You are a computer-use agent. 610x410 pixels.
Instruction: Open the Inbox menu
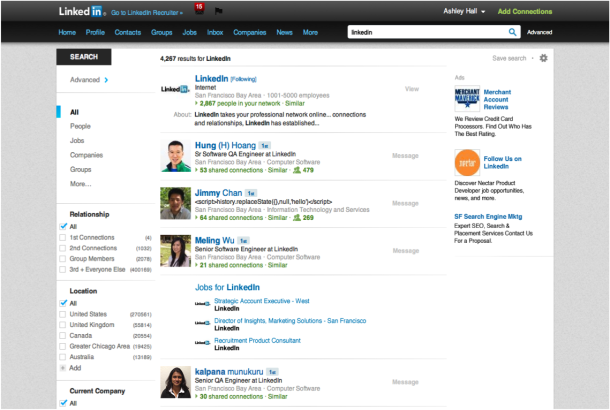tap(215, 32)
